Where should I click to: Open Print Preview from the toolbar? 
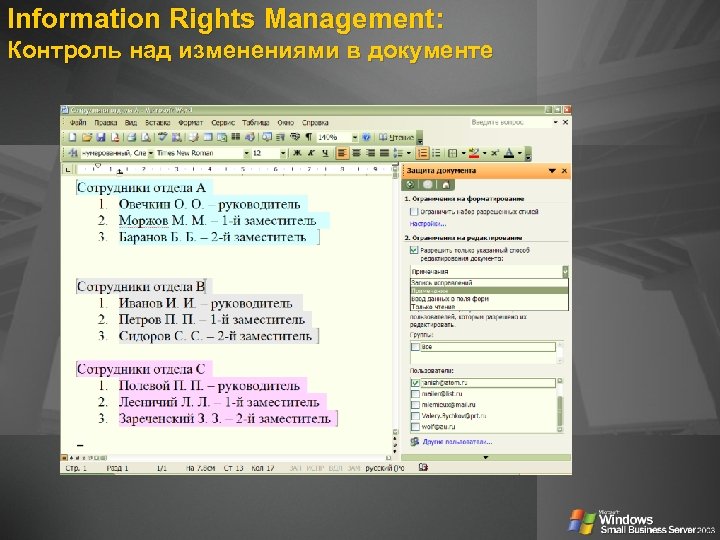click(146, 137)
